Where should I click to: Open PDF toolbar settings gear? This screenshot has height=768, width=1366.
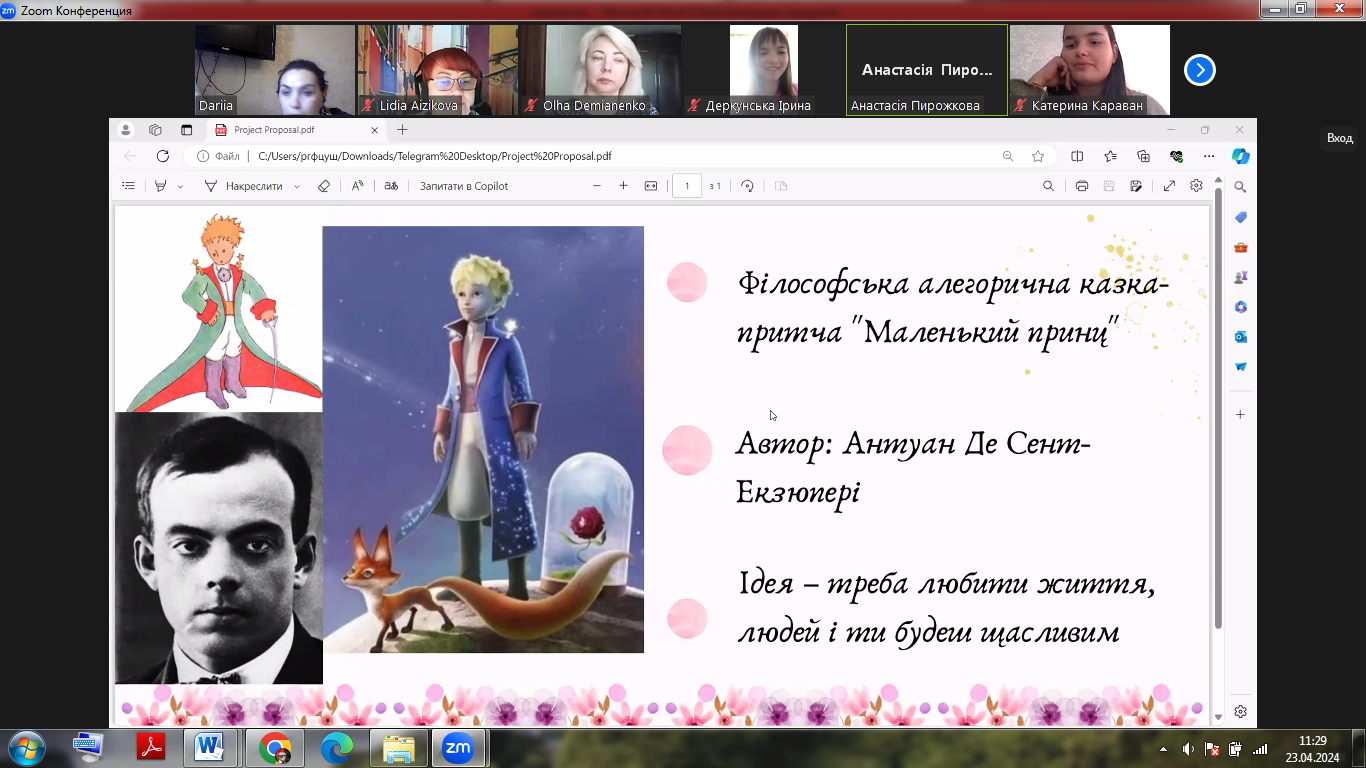(1196, 186)
